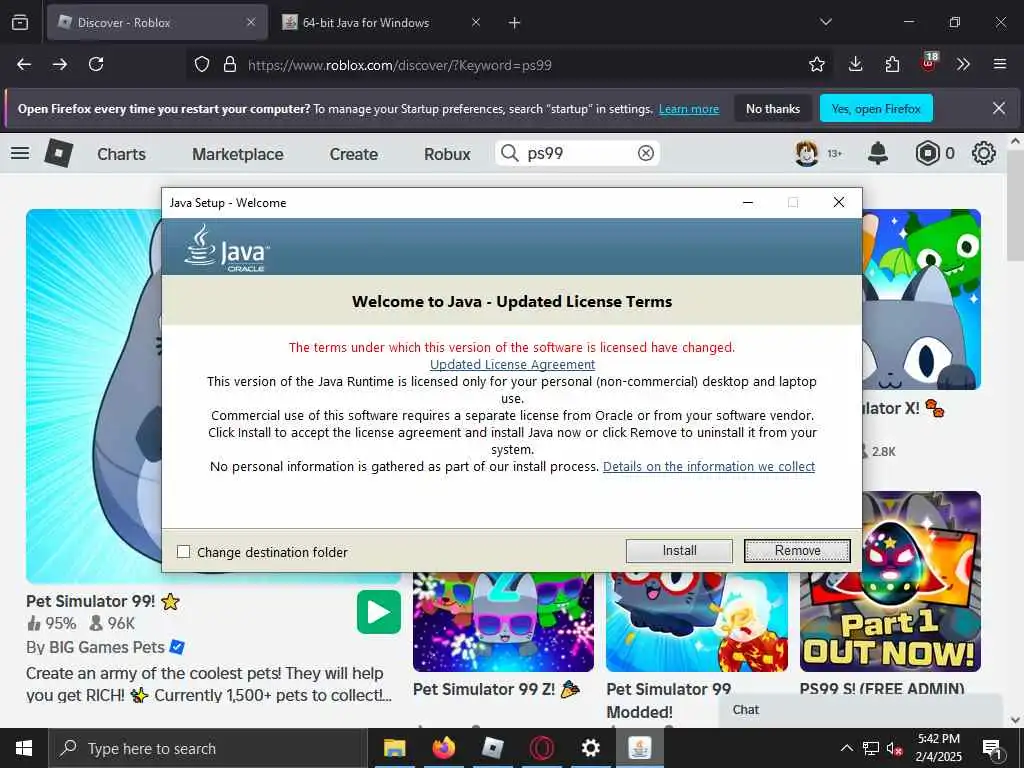Open Firefox from the taskbar
This screenshot has height=768, width=1024.
443,748
